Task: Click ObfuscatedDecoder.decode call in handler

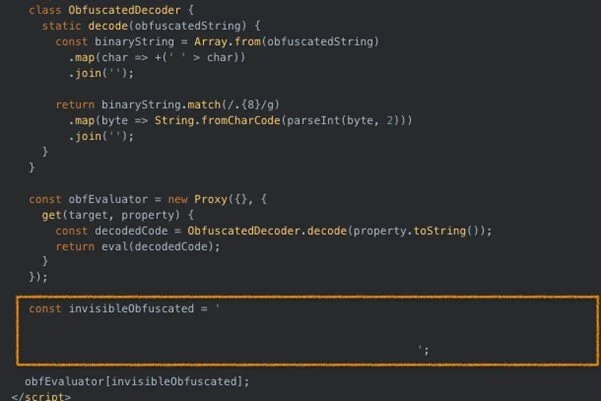Action: 267,231
